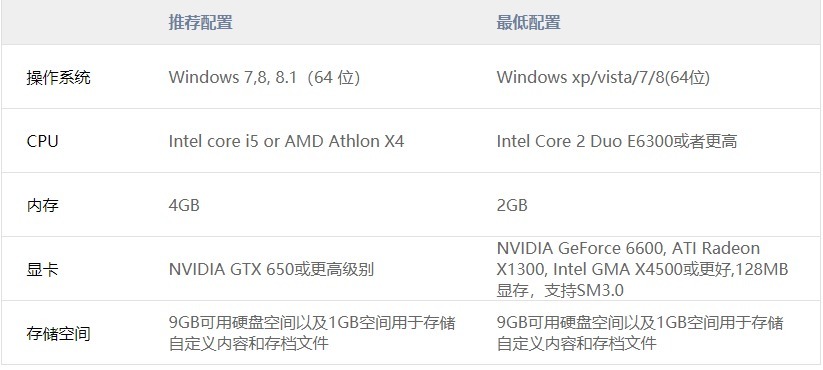Click NVIDIA GTX 650或更高级别 text
Image resolution: width=823 pixels, height=370 pixels.
(271, 269)
